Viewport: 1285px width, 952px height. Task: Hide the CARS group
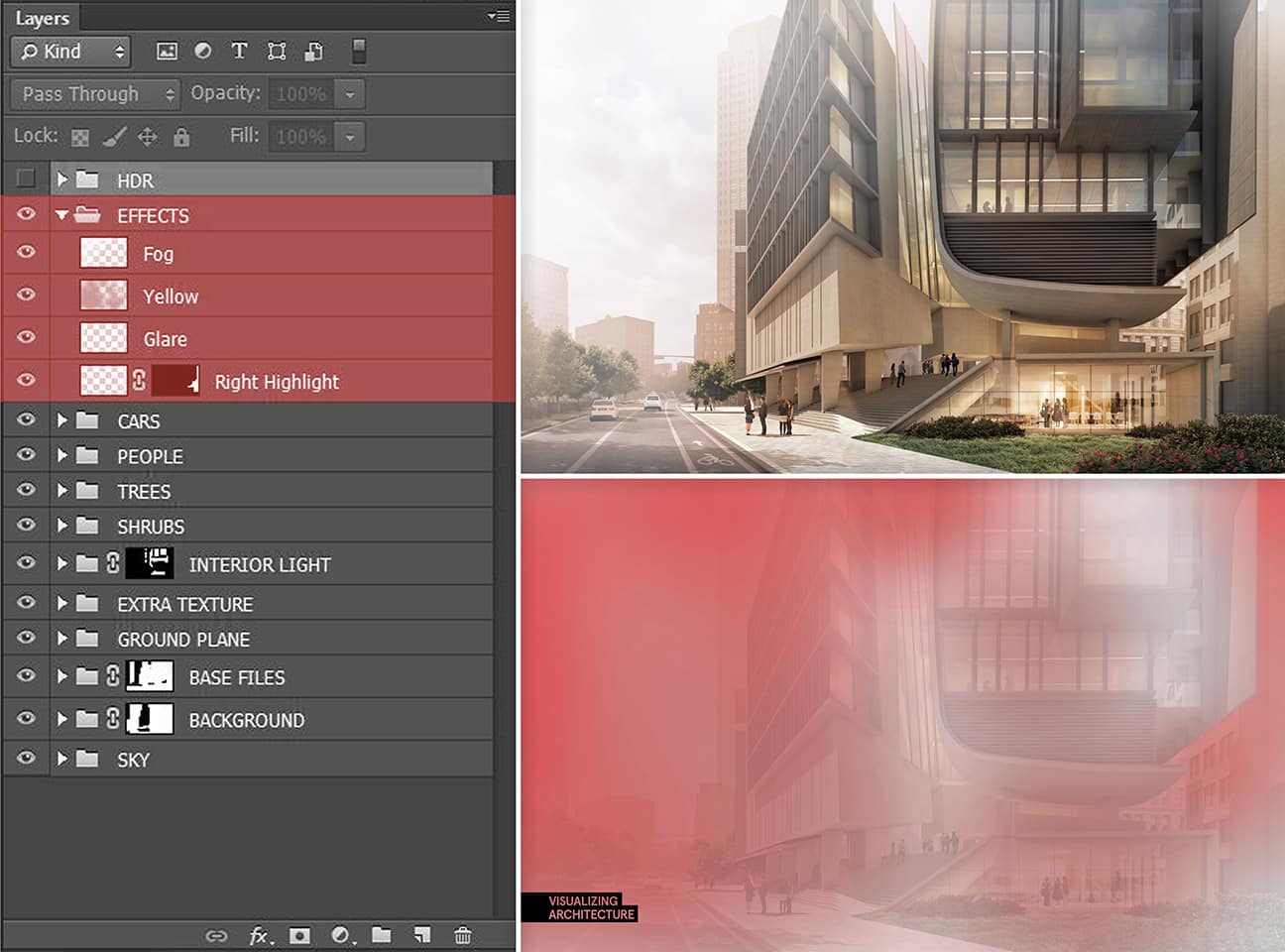pyautogui.click(x=26, y=419)
